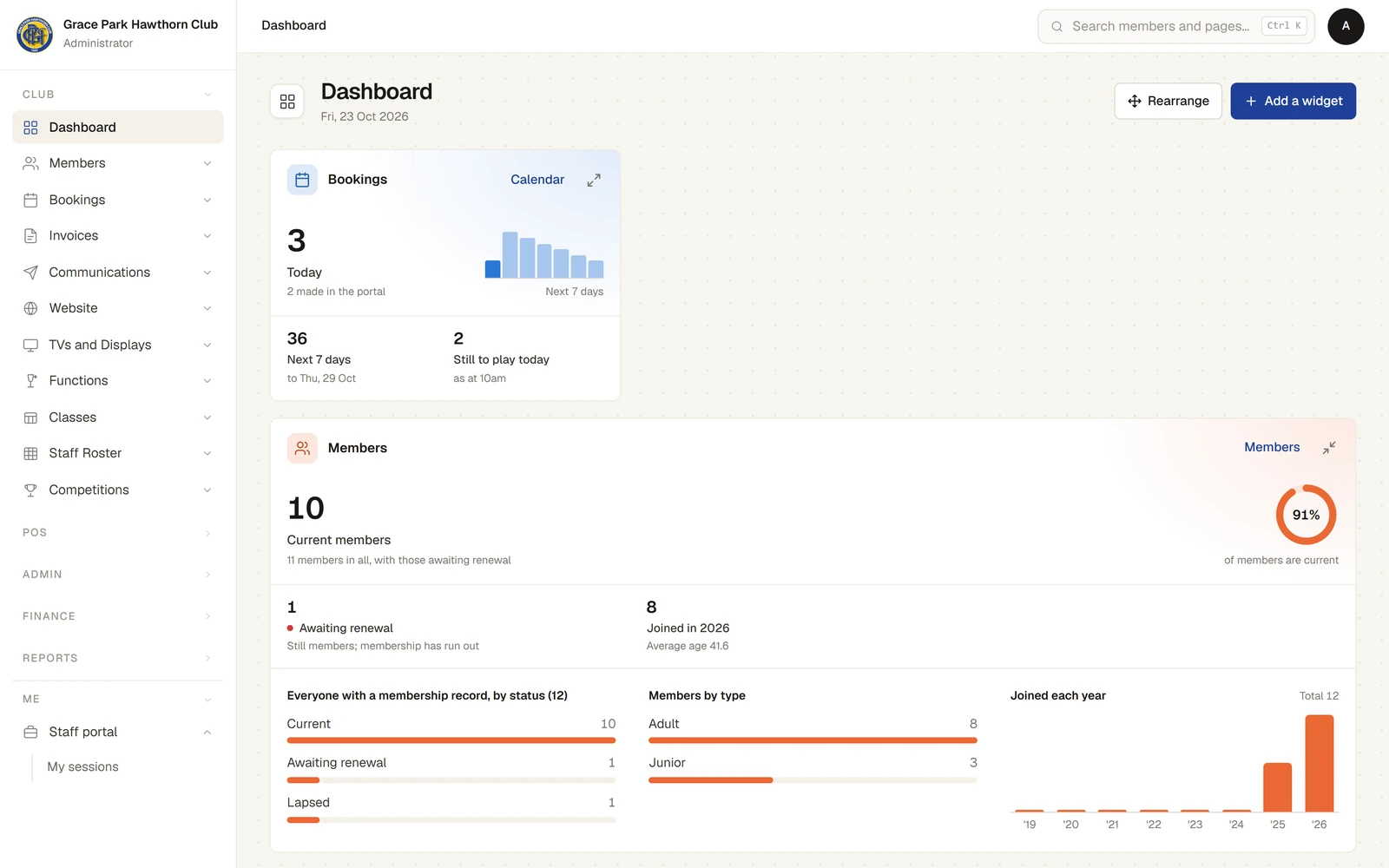1389x868 pixels.
Task: Click the Functions glass icon
Action: pyautogui.click(x=30, y=381)
